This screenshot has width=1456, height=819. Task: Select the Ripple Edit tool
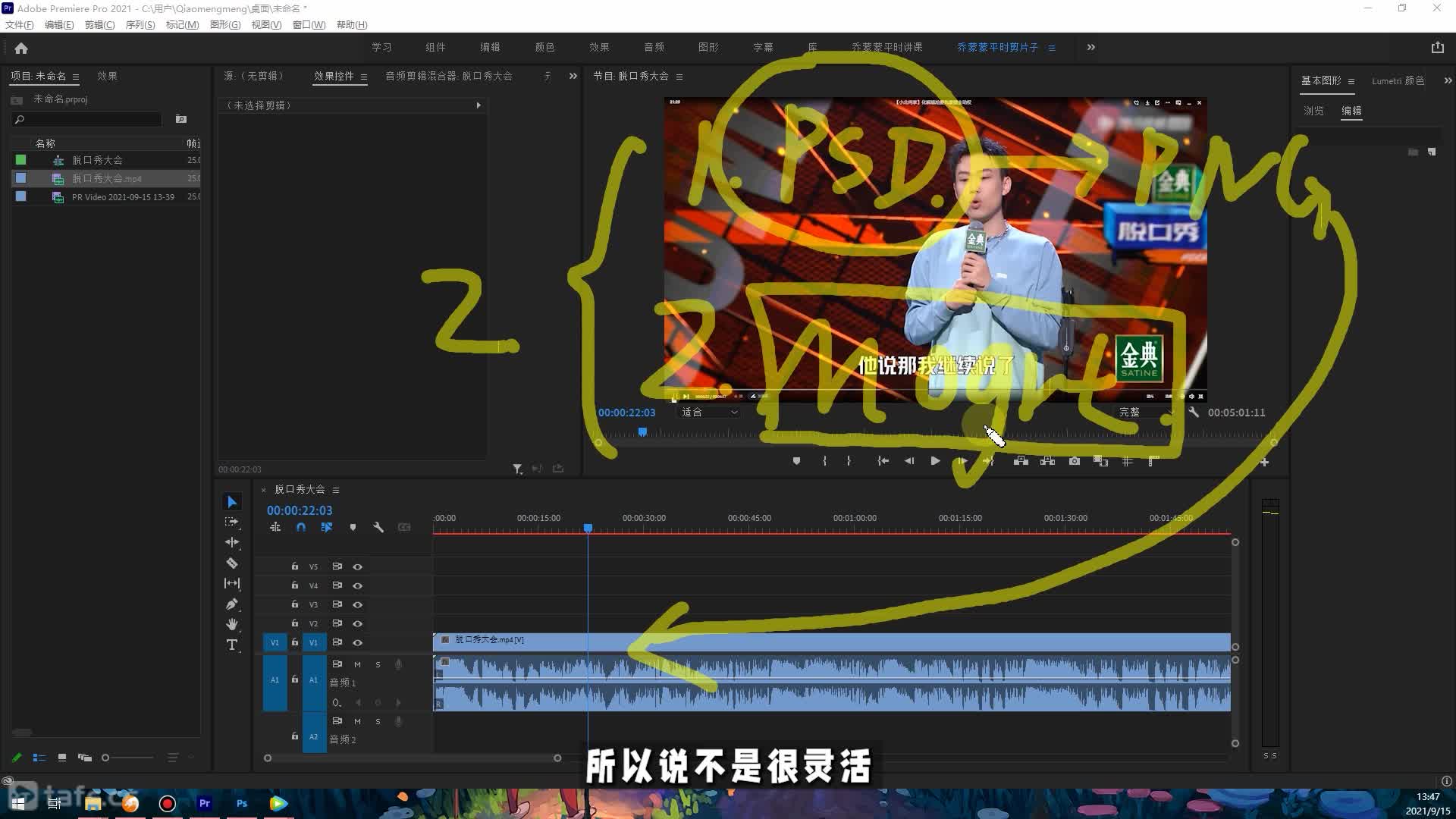point(232,542)
